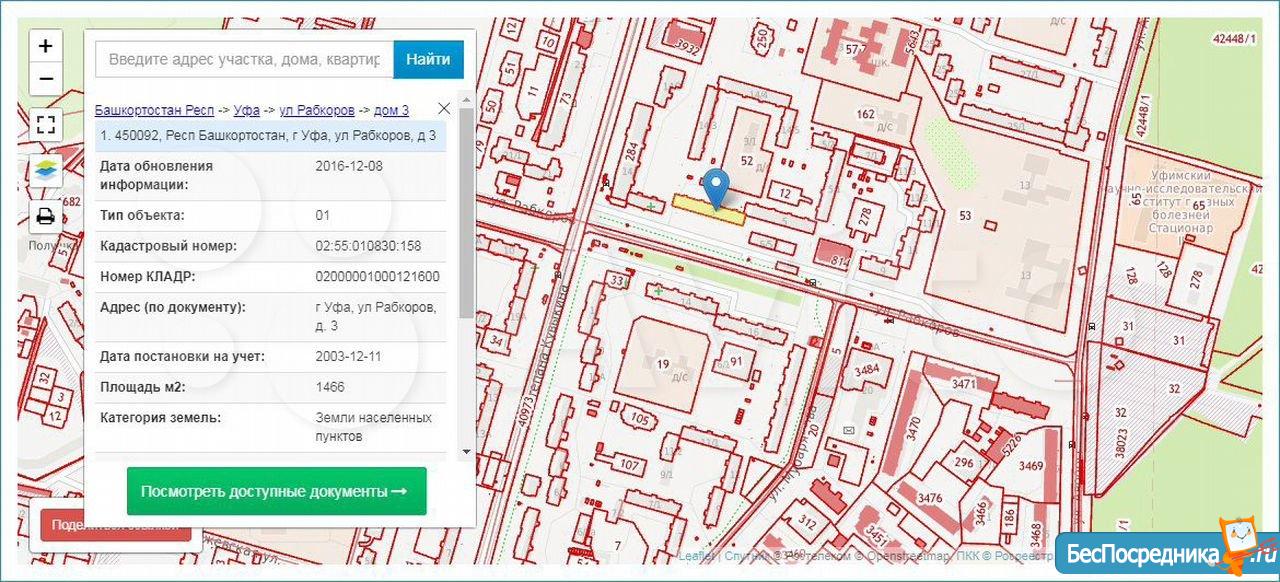Close the property info panel
The width and height of the screenshot is (1280, 582).
coord(445,108)
